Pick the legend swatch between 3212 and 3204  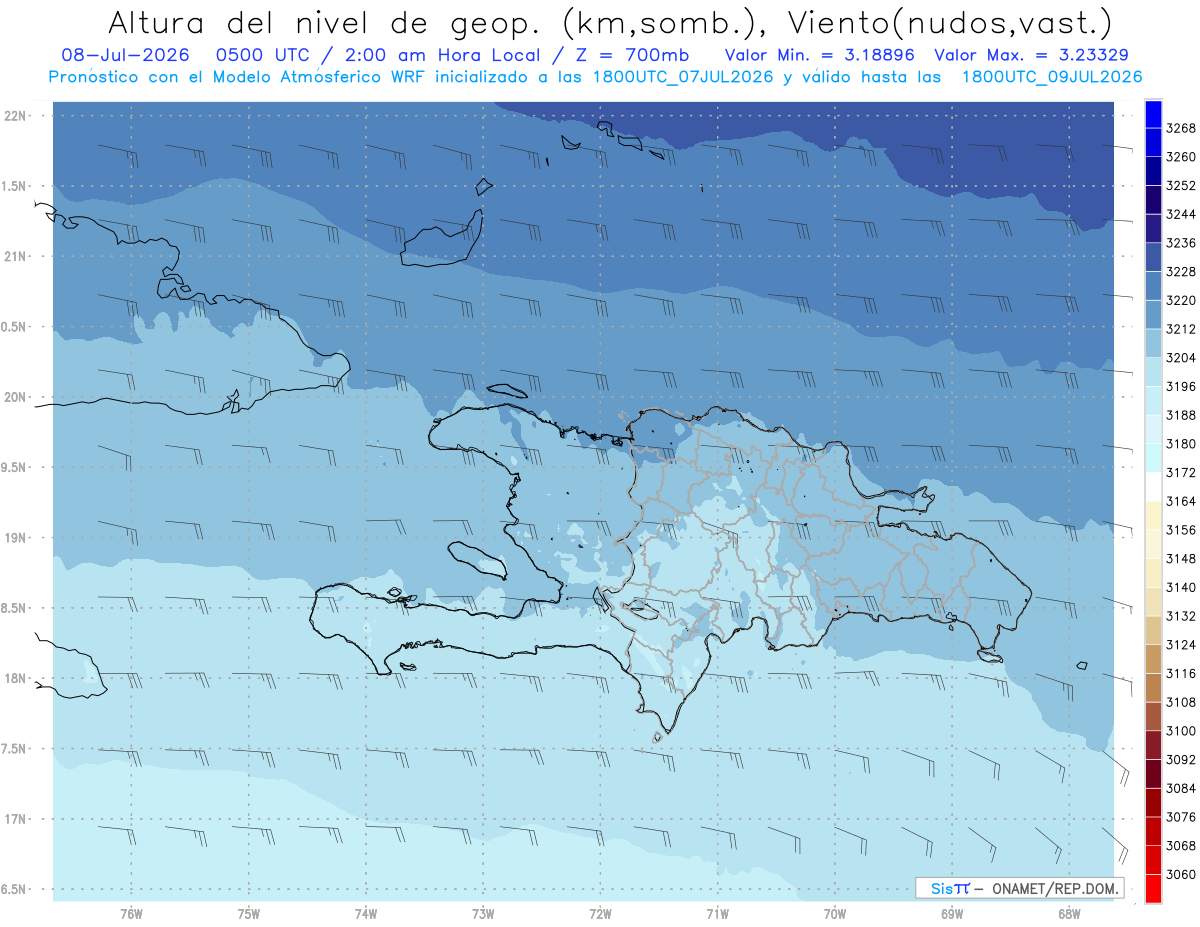pyautogui.click(x=1153, y=343)
